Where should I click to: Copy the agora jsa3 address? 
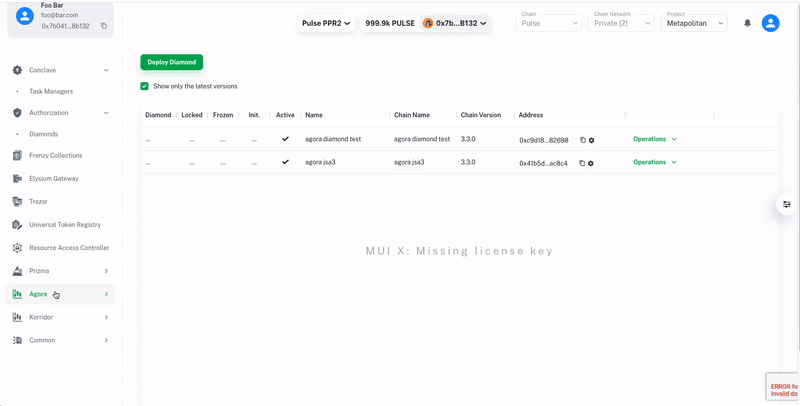pyautogui.click(x=582, y=163)
